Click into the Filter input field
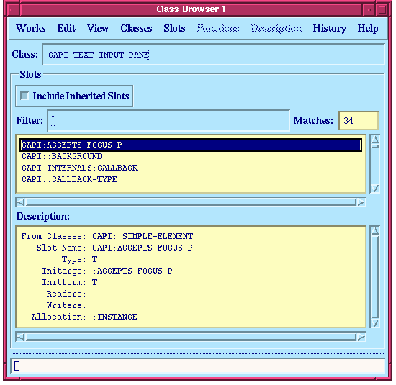The width and height of the screenshot is (396, 385). pyautogui.click(x=168, y=120)
